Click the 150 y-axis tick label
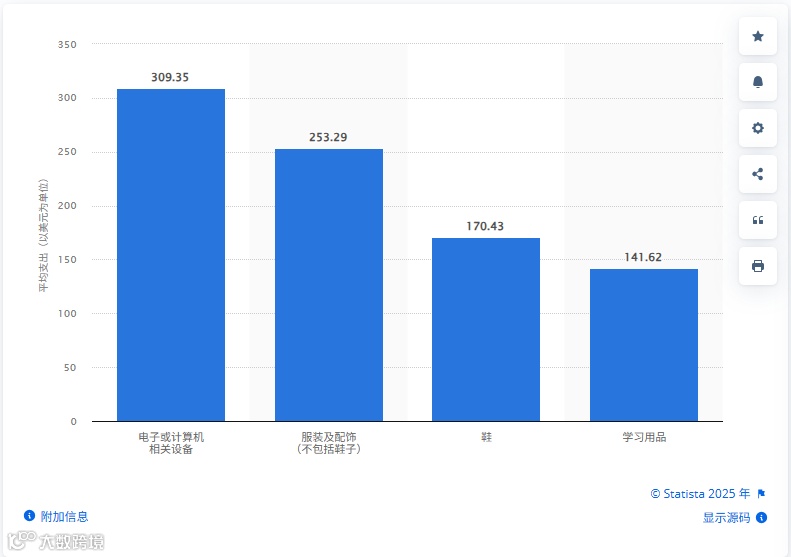The image size is (791, 557). click(x=67, y=260)
